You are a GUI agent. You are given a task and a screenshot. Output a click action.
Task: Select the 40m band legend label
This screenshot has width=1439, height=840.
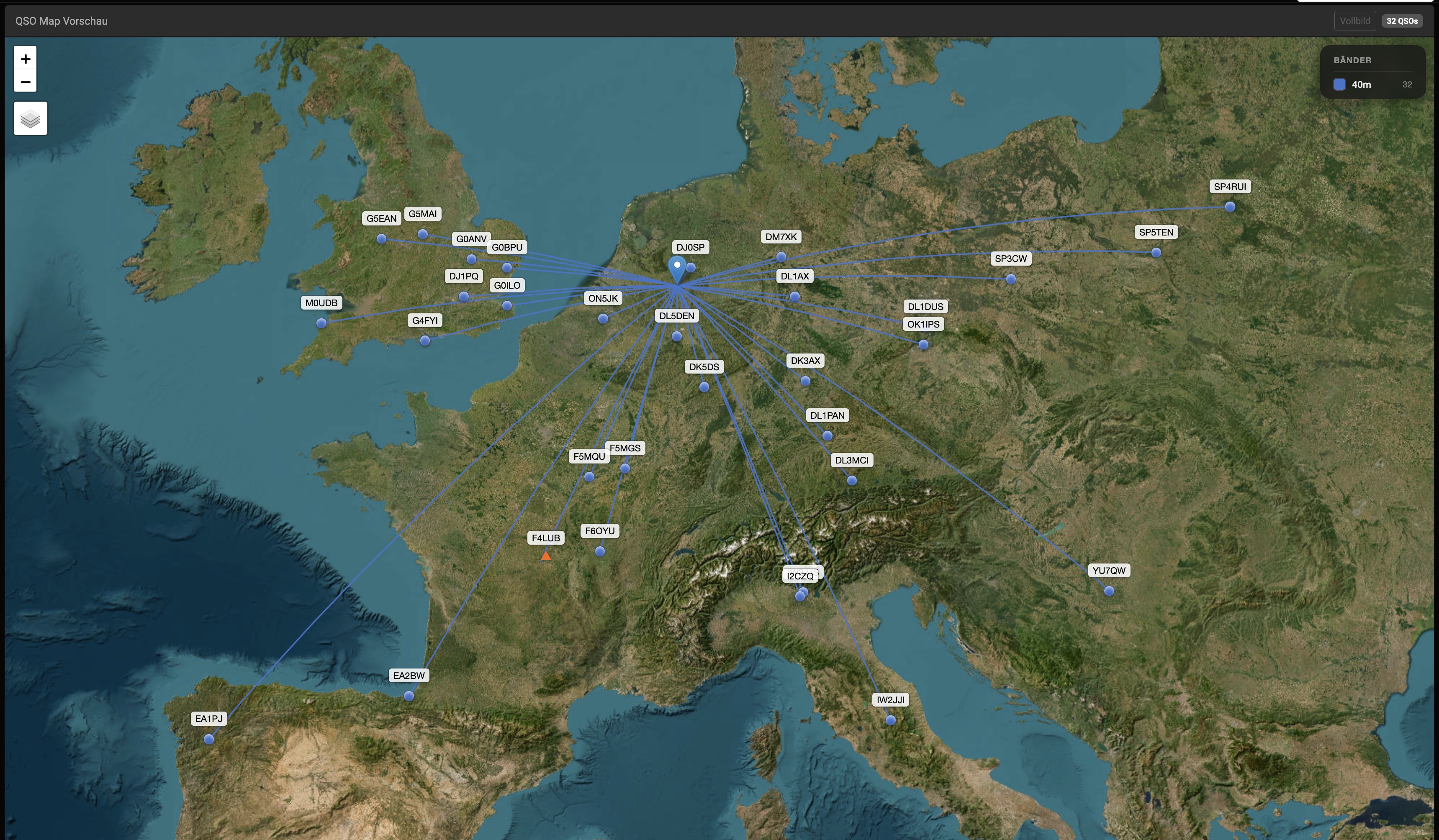click(1361, 85)
